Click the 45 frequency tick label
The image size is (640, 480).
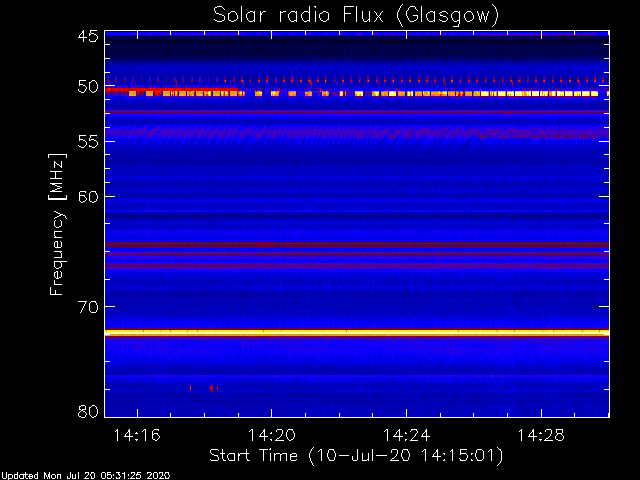point(89,36)
